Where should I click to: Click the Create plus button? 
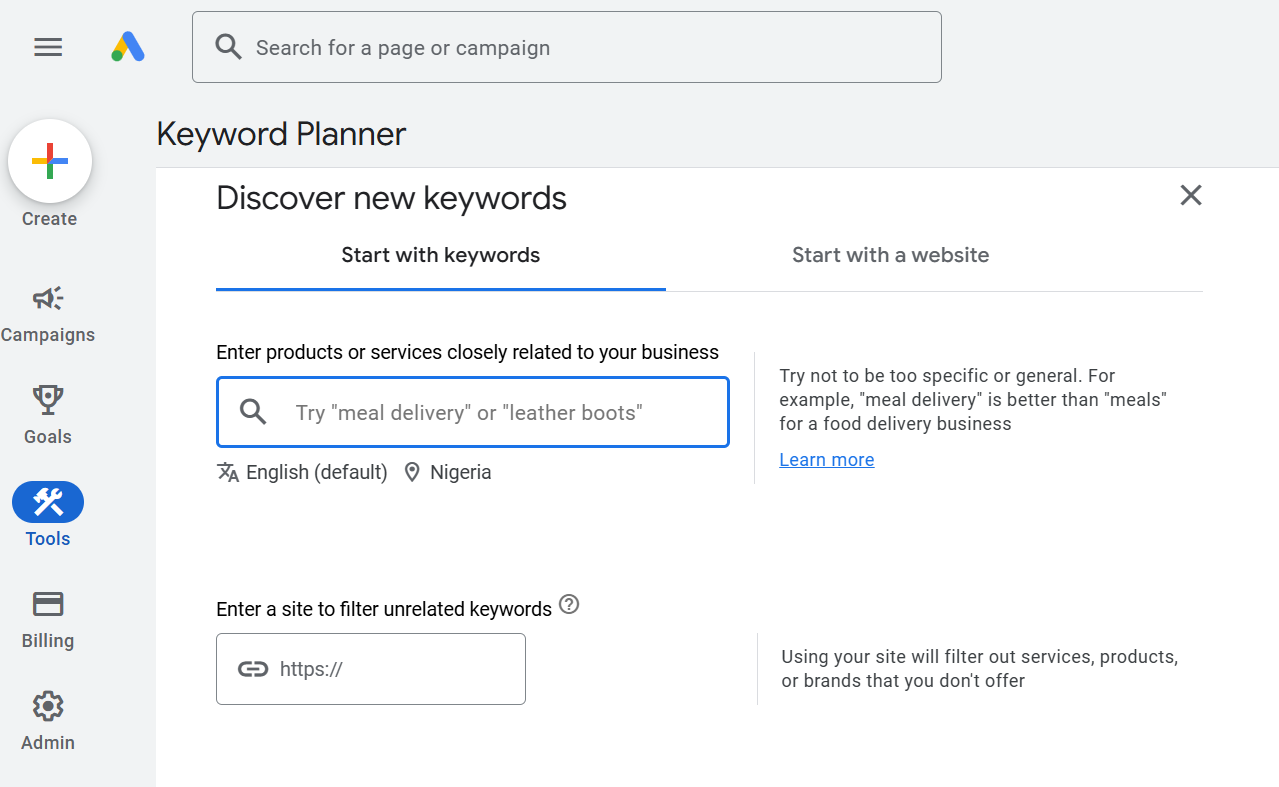point(49,161)
